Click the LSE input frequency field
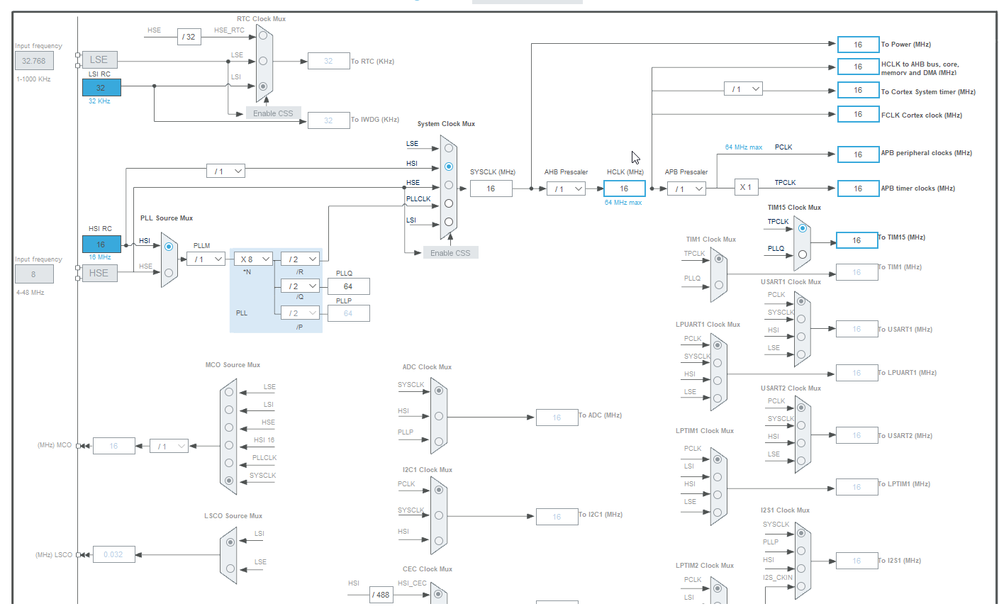Viewport: 999px width, 606px height. (x=34, y=61)
